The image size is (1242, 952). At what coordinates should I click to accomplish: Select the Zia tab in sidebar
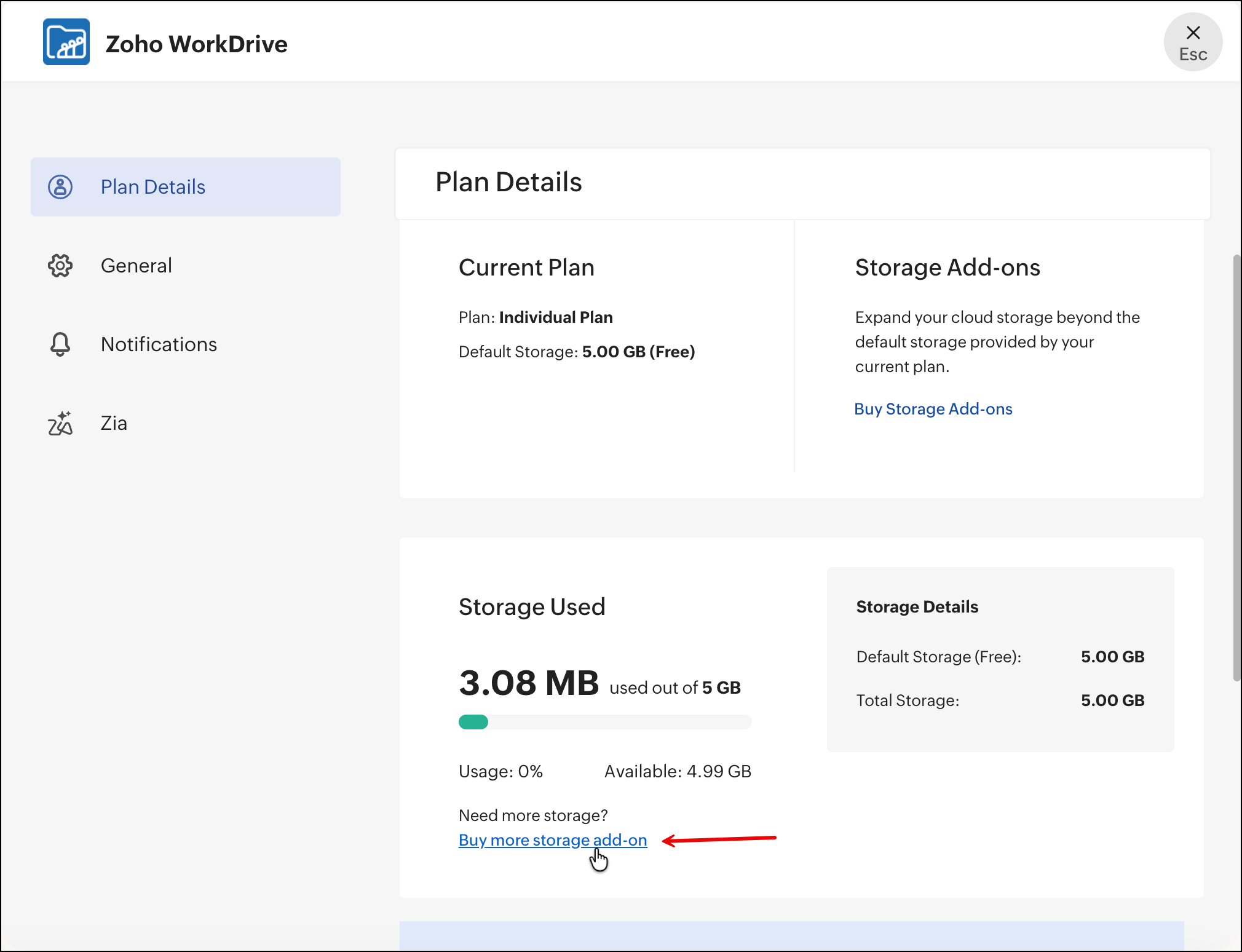(114, 423)
